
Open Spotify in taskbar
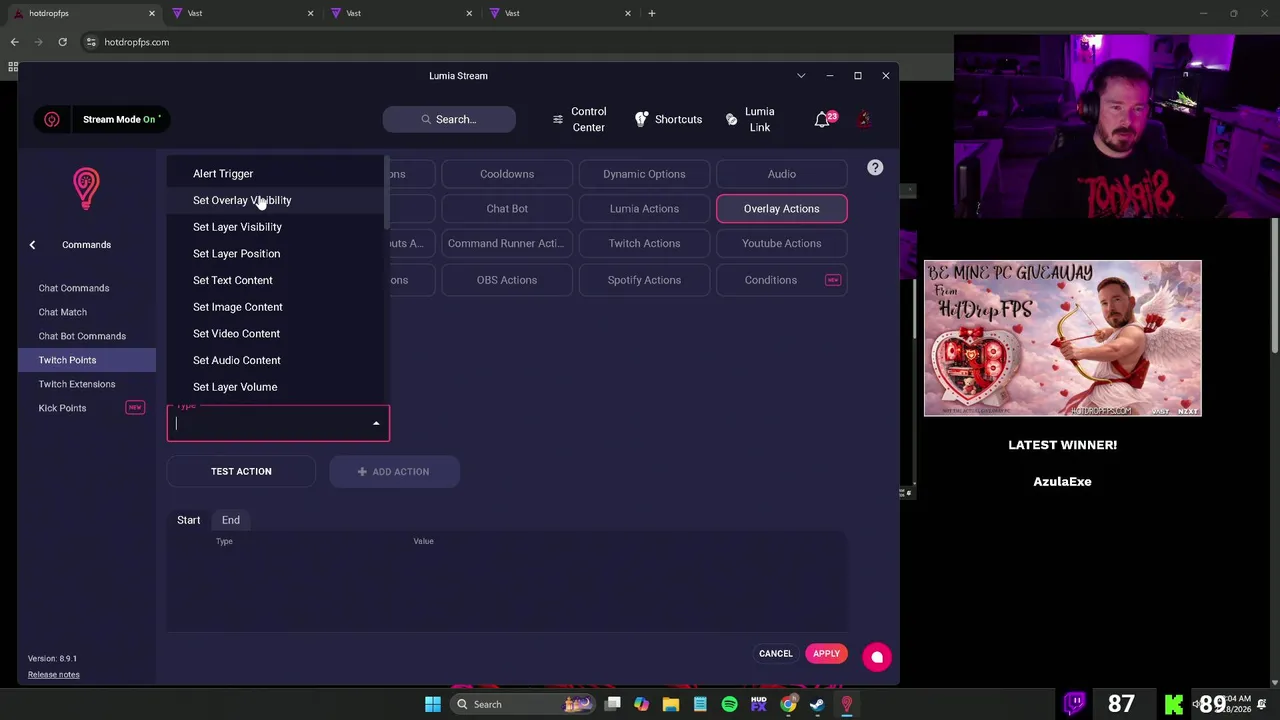[729, 704]
